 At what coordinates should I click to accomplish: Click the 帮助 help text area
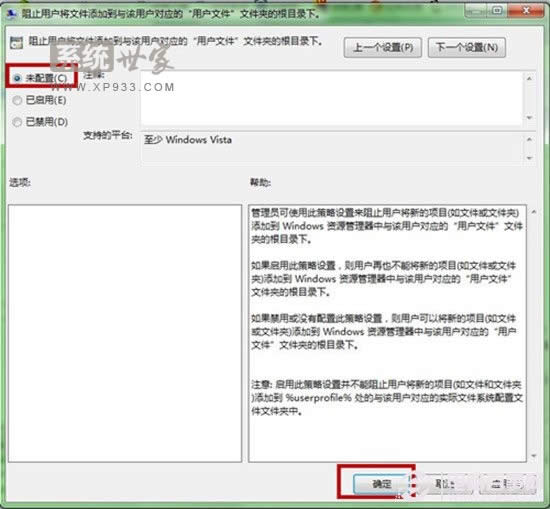pyautogui.click(x=387, y=333)
